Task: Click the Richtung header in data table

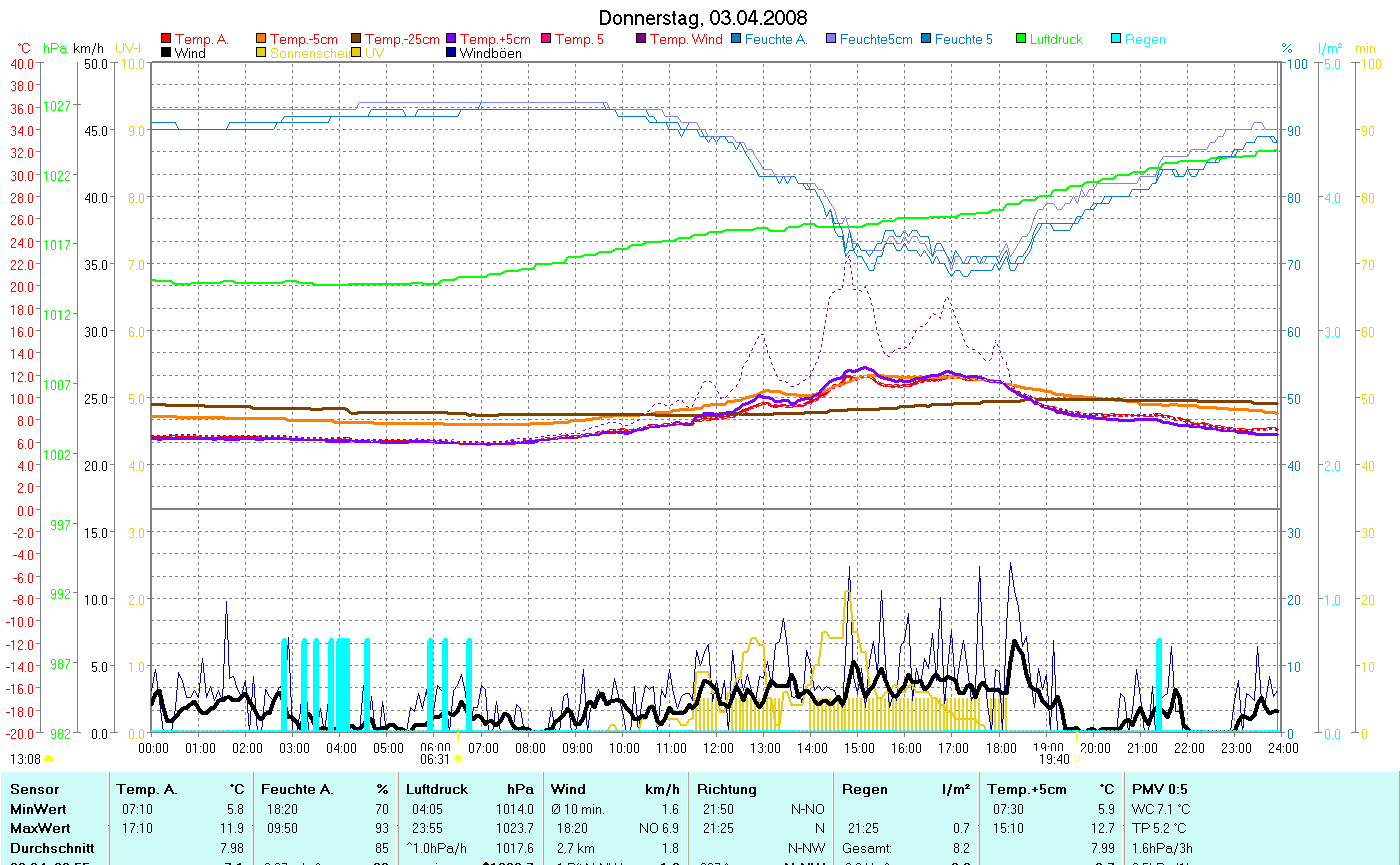Action: pyautogui.click(x=727, y=789)
